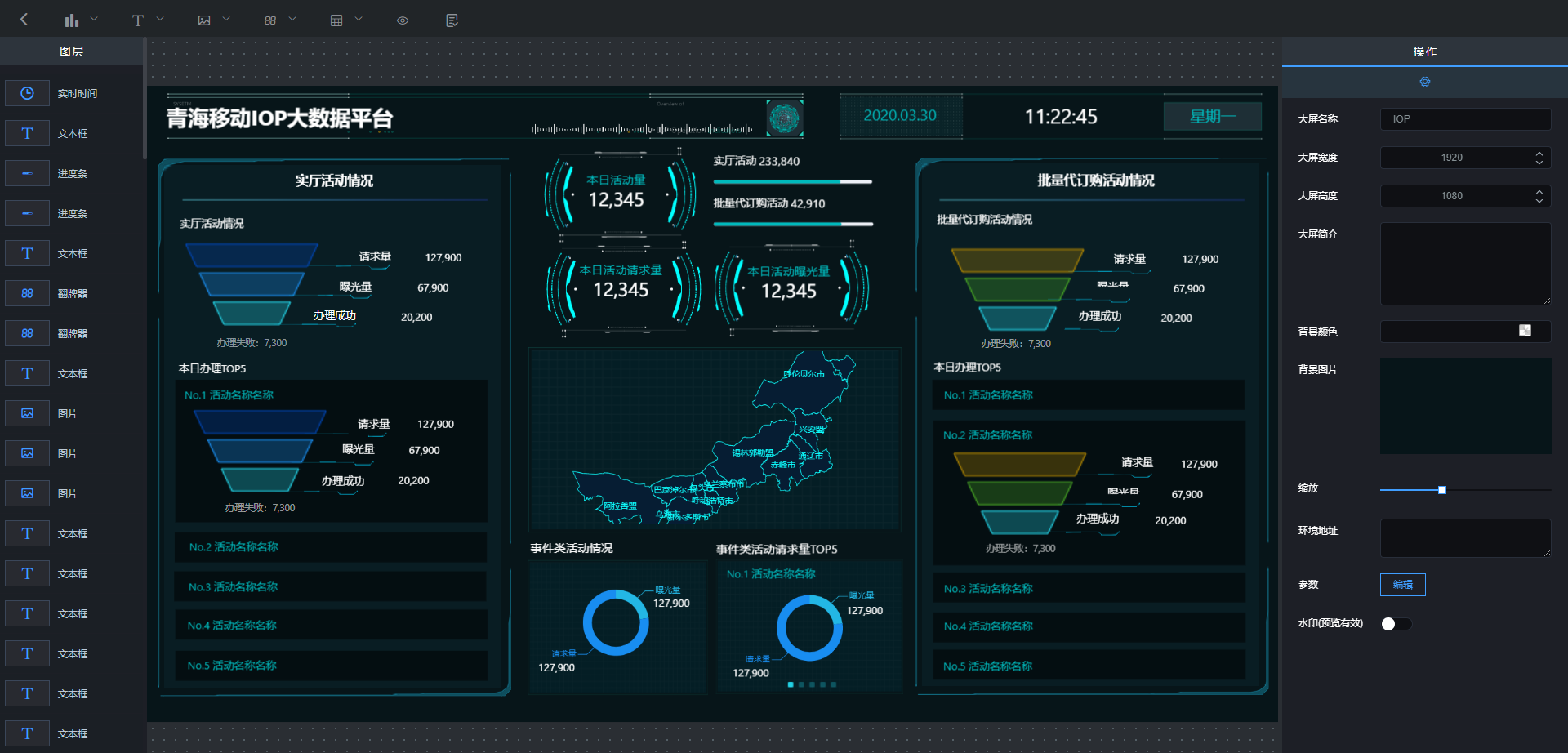Increase the 大屏高度 value with the up arrow

point(1539,191)
